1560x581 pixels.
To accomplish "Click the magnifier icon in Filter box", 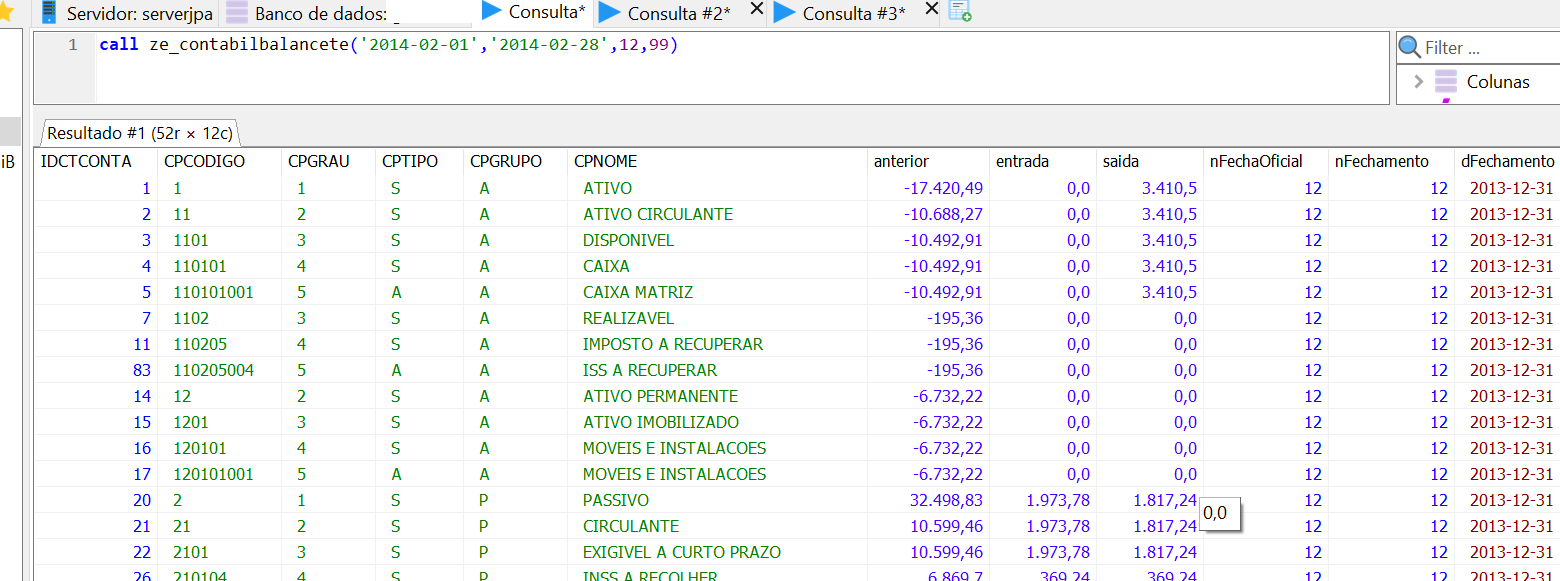I will coord(1410,47).
